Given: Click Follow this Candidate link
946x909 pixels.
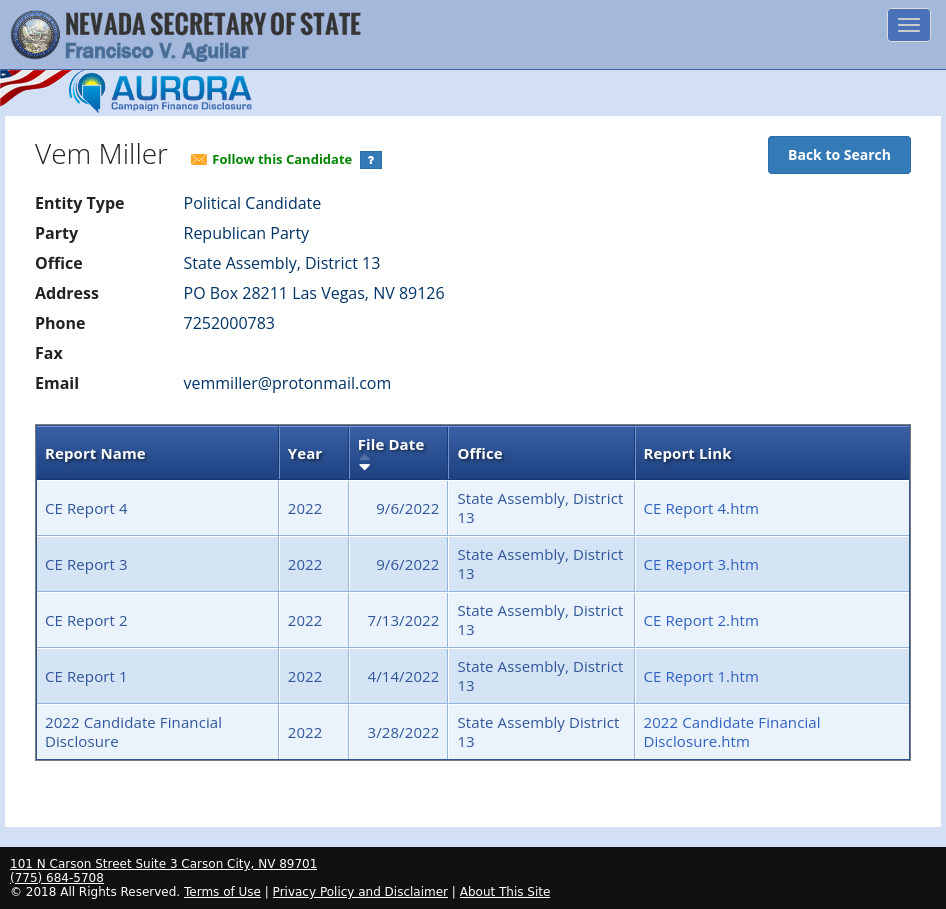Looking at the screenshot, I should click(x=282, y=159).
